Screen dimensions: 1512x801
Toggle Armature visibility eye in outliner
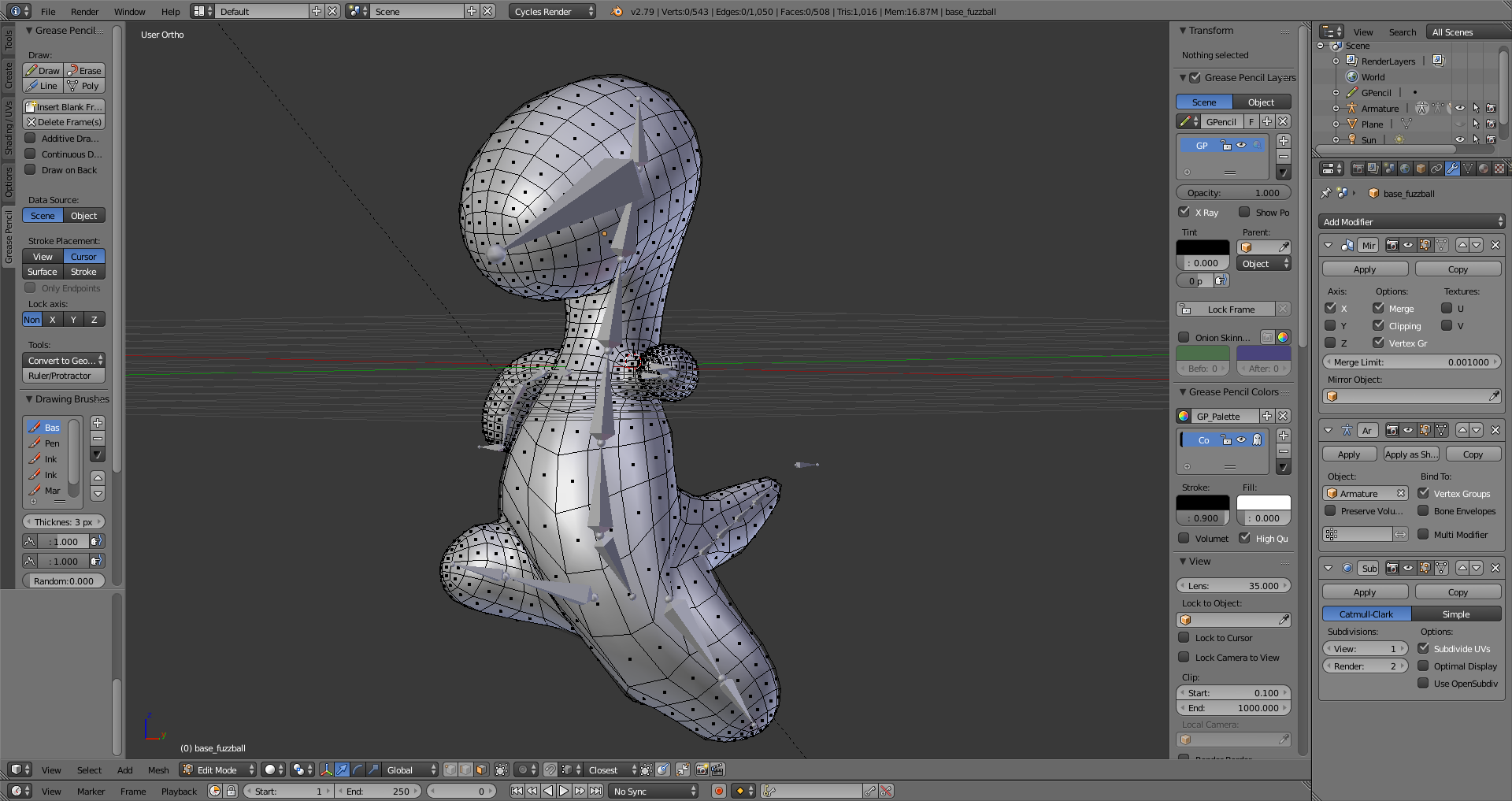tap(1460, 109)
